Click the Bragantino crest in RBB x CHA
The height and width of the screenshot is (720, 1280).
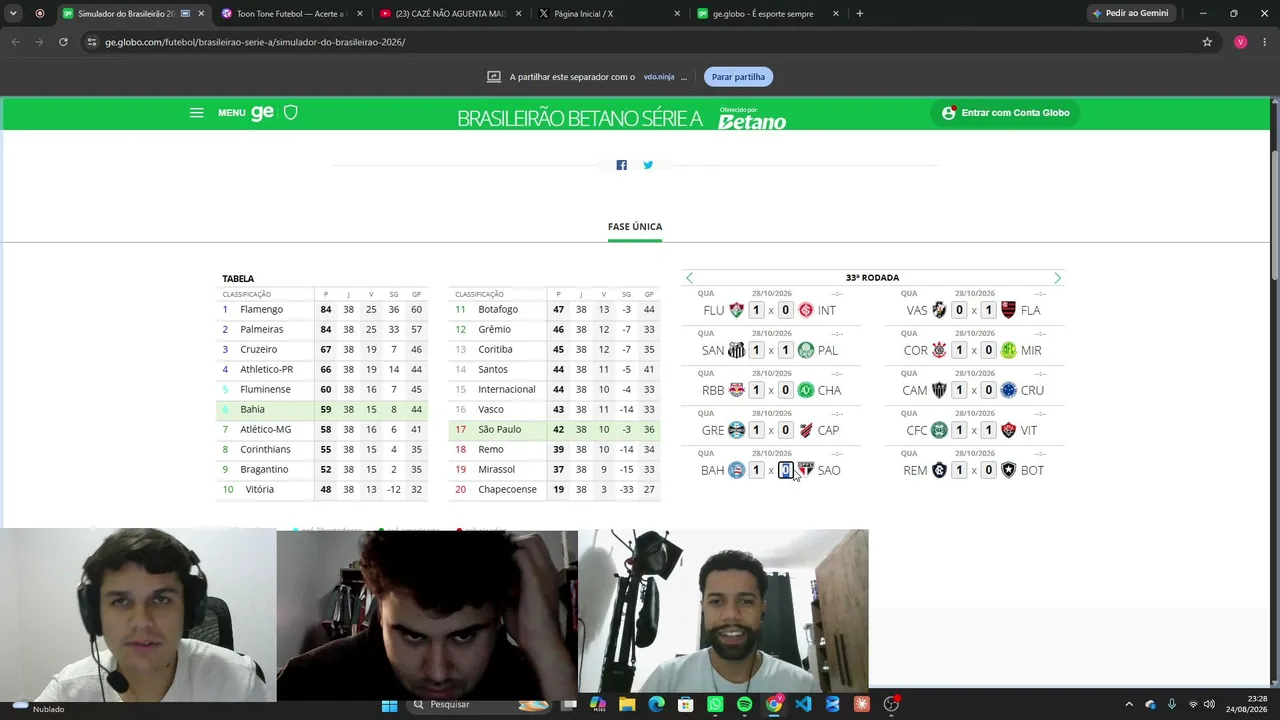point(736,390)
